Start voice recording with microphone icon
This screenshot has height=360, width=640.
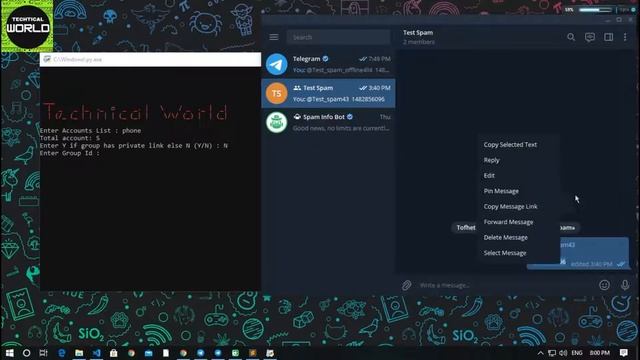pyautogui.click(x=625, y=285)
